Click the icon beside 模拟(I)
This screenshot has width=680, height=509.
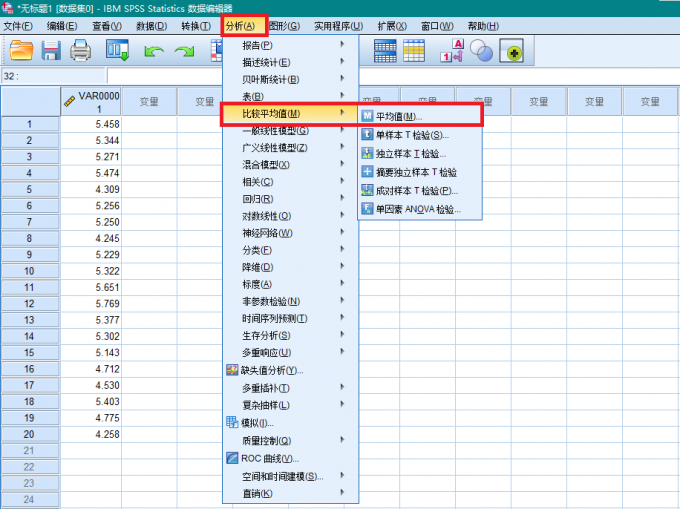tap(232, 422)
